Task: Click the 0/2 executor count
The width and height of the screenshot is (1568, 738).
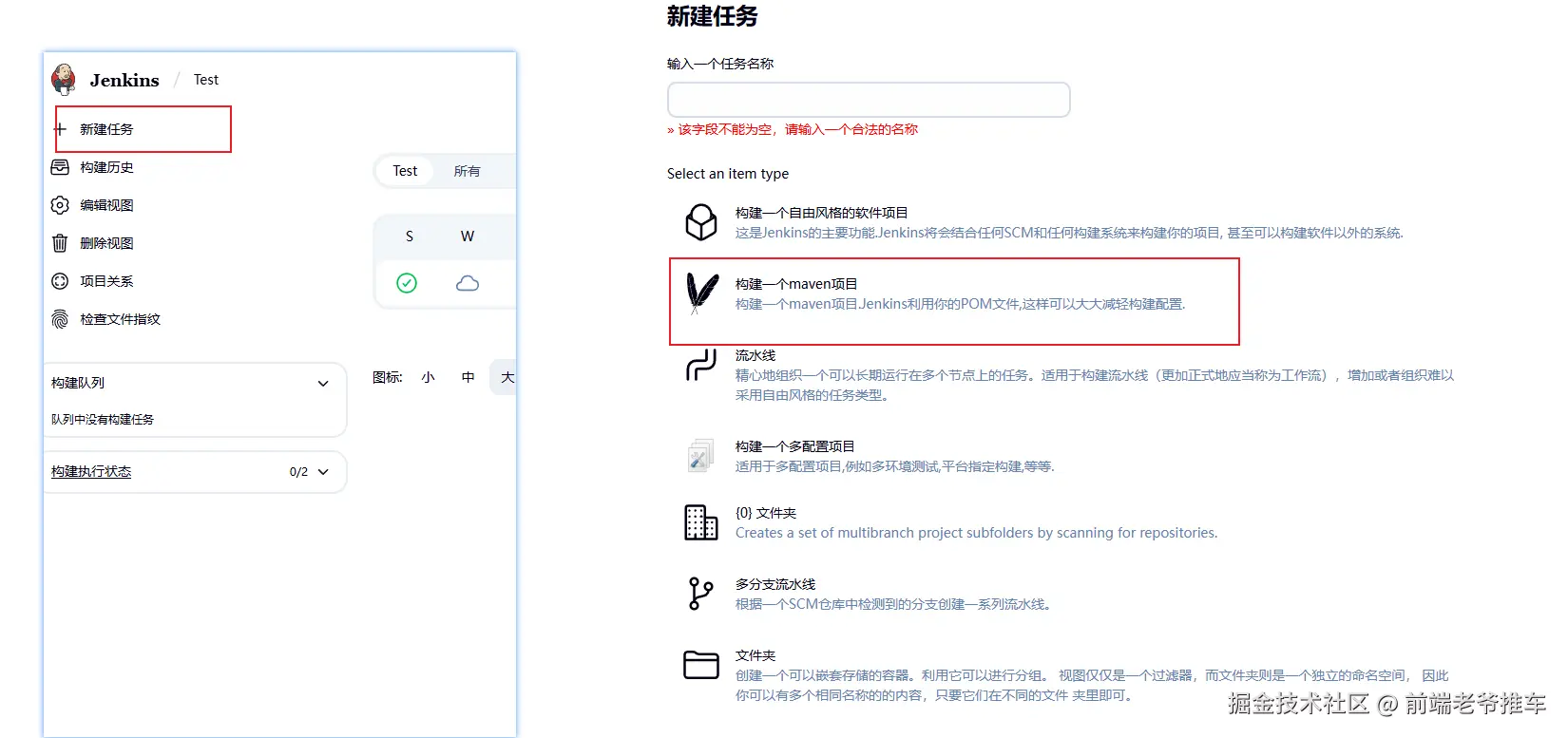Action: tap(298, 472)
